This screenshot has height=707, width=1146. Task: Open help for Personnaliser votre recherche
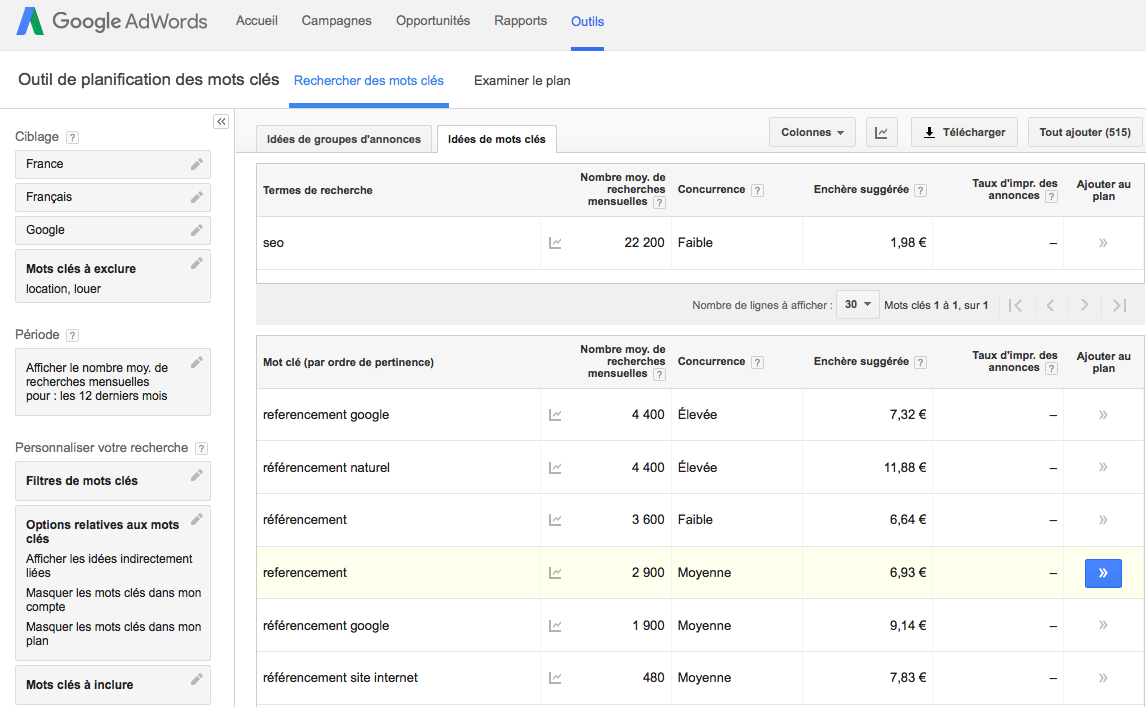[202, 448]
